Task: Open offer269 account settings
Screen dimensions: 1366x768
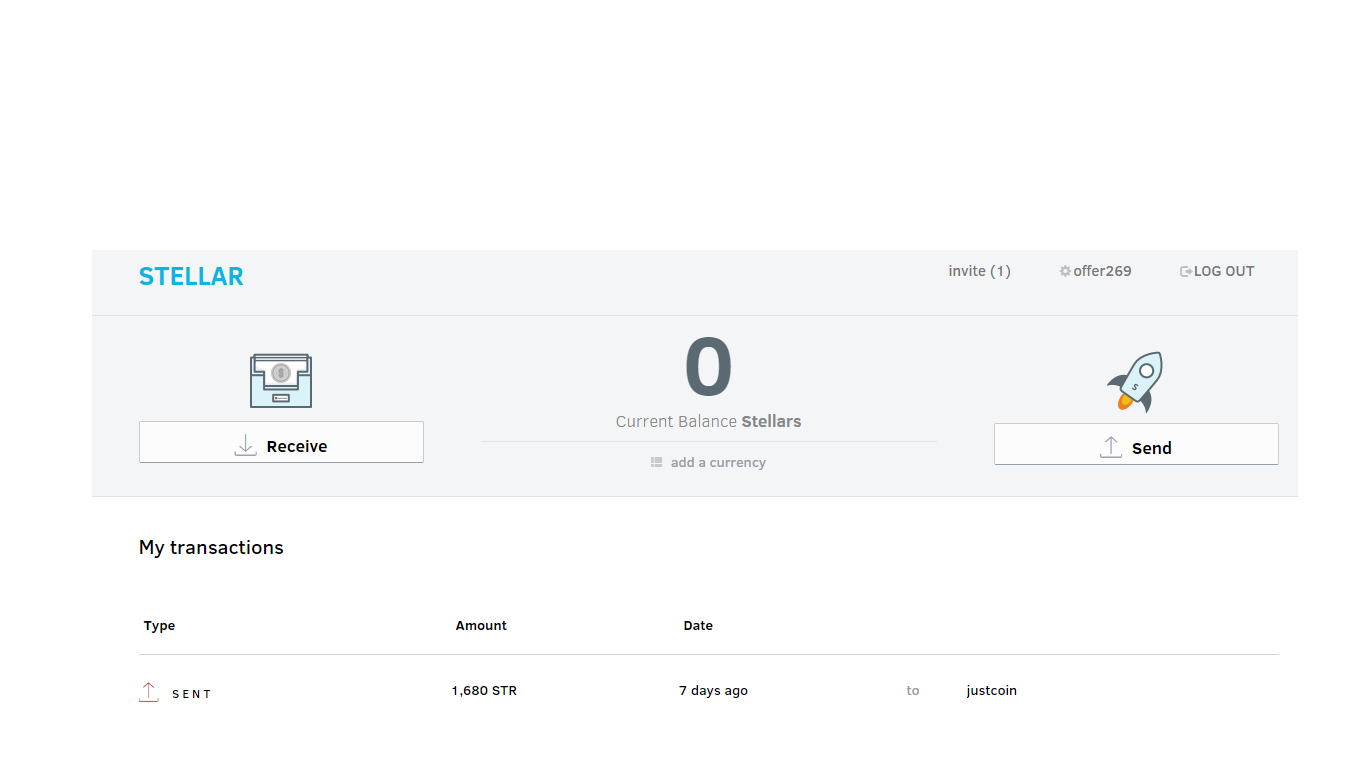Action: click(x=1095, y=271)
